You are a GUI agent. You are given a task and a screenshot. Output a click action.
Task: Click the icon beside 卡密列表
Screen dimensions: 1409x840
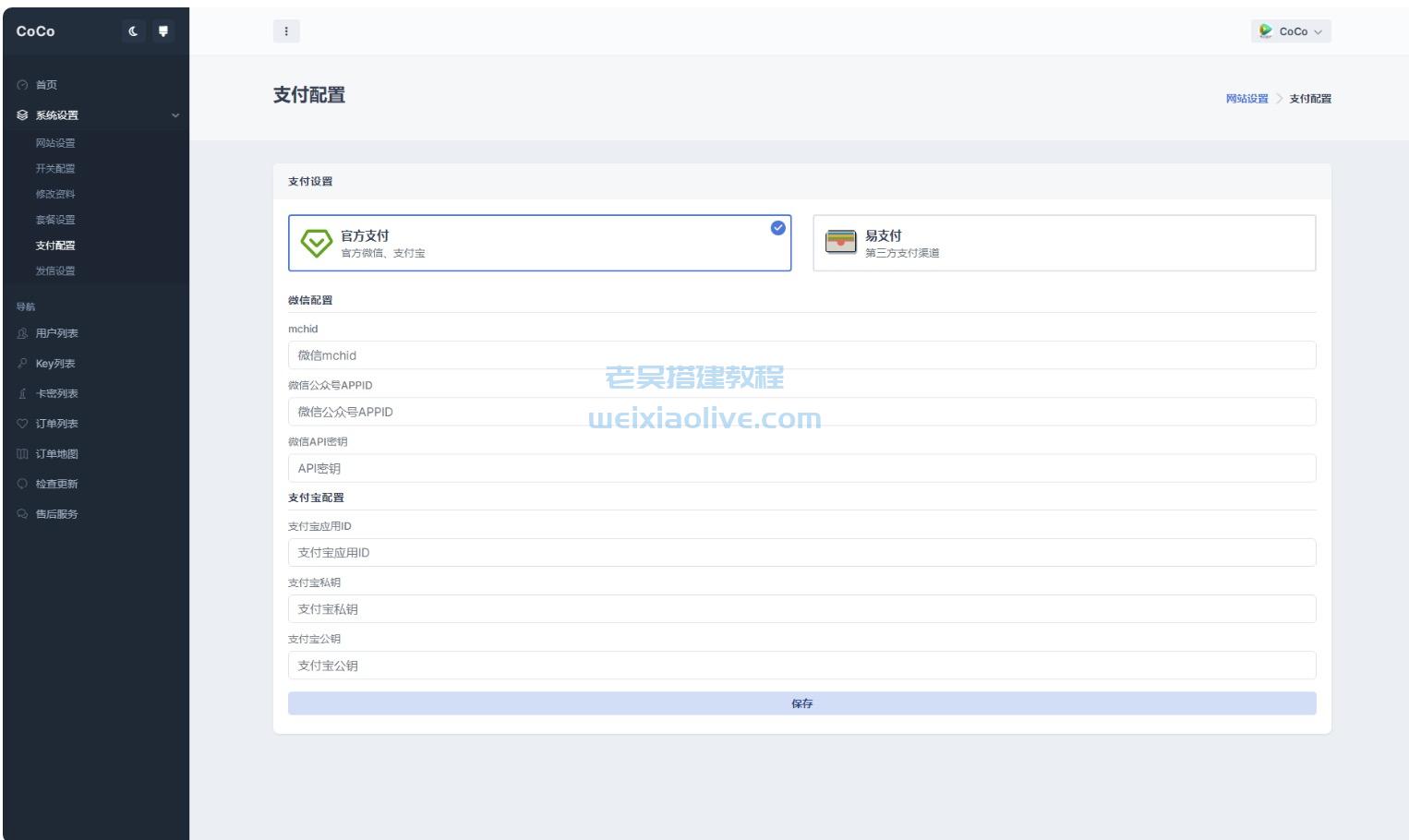(22, 393)
